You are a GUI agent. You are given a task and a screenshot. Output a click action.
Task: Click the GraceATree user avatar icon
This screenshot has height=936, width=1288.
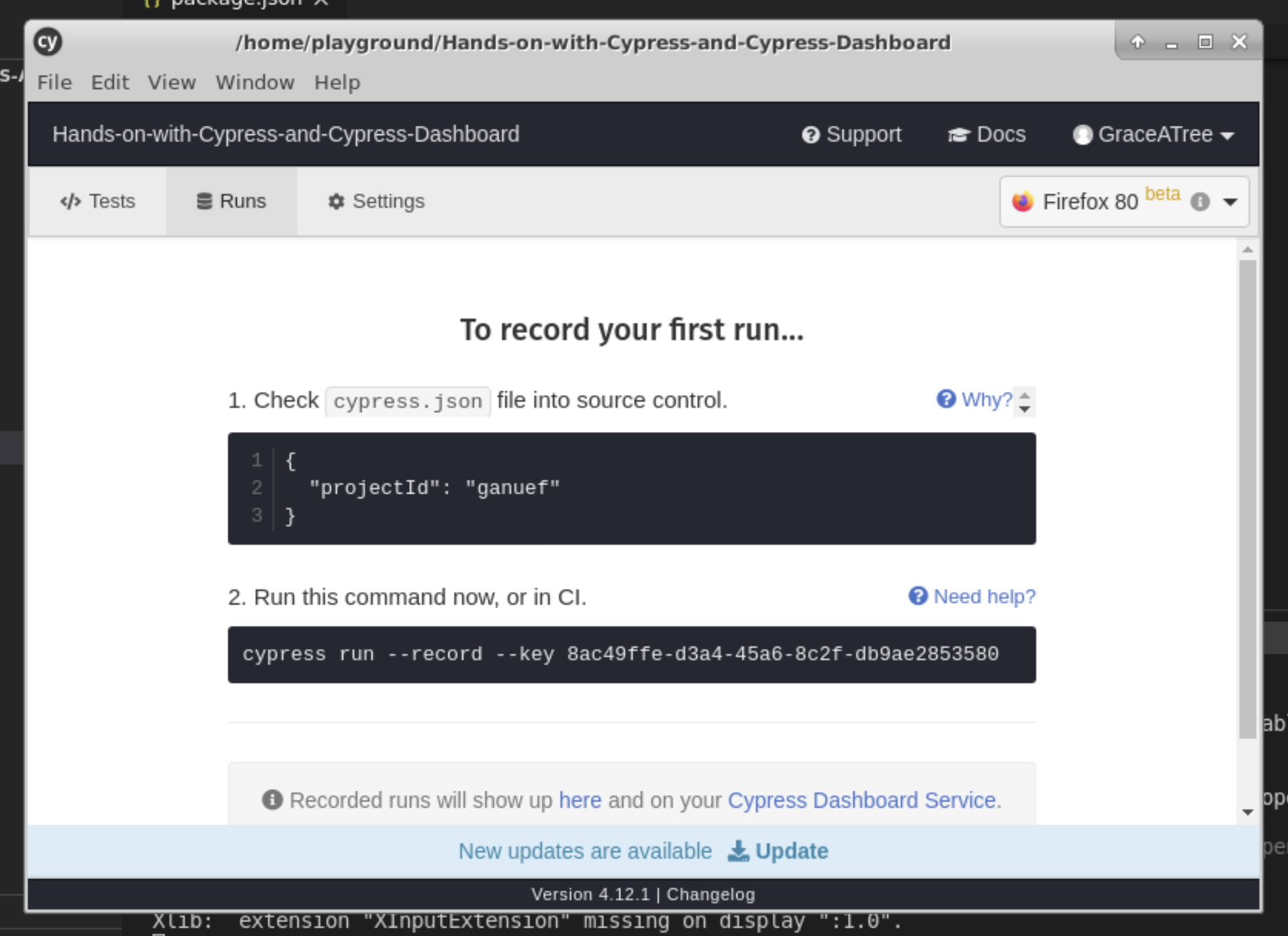pyautogui.click(x=1082, y=134)
